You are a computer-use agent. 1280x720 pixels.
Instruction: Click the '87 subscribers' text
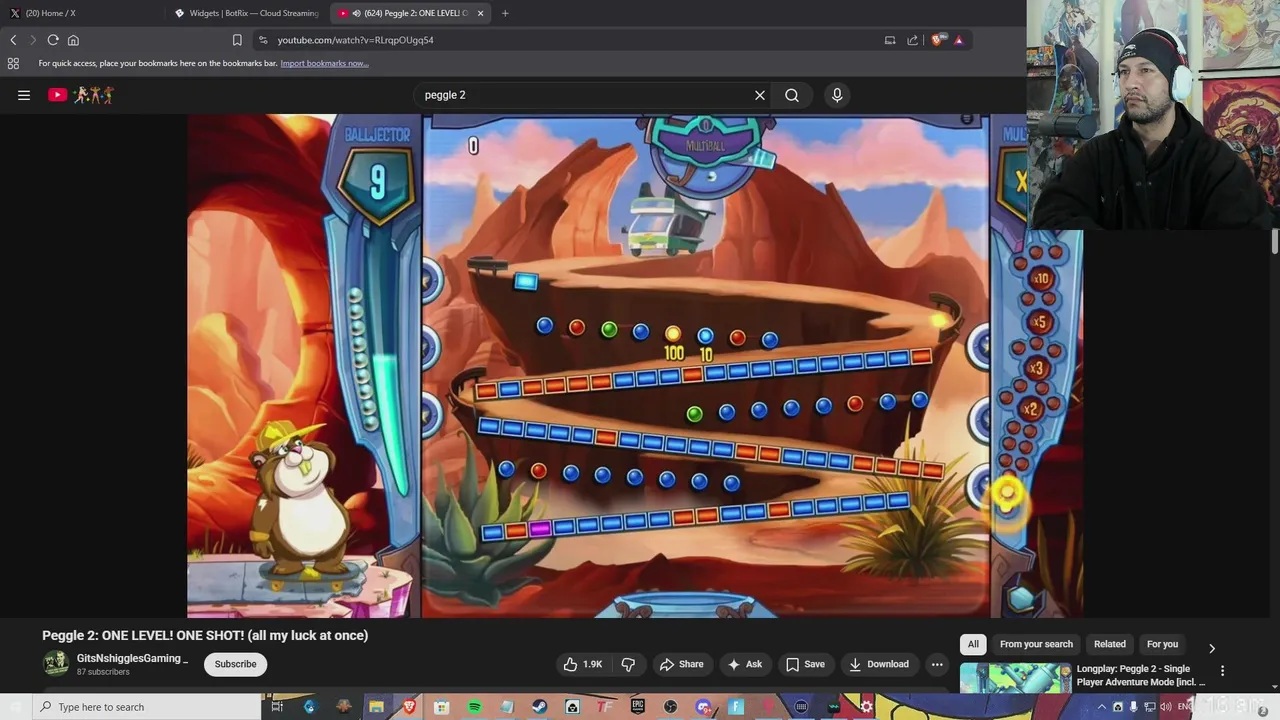click(103, 672)
